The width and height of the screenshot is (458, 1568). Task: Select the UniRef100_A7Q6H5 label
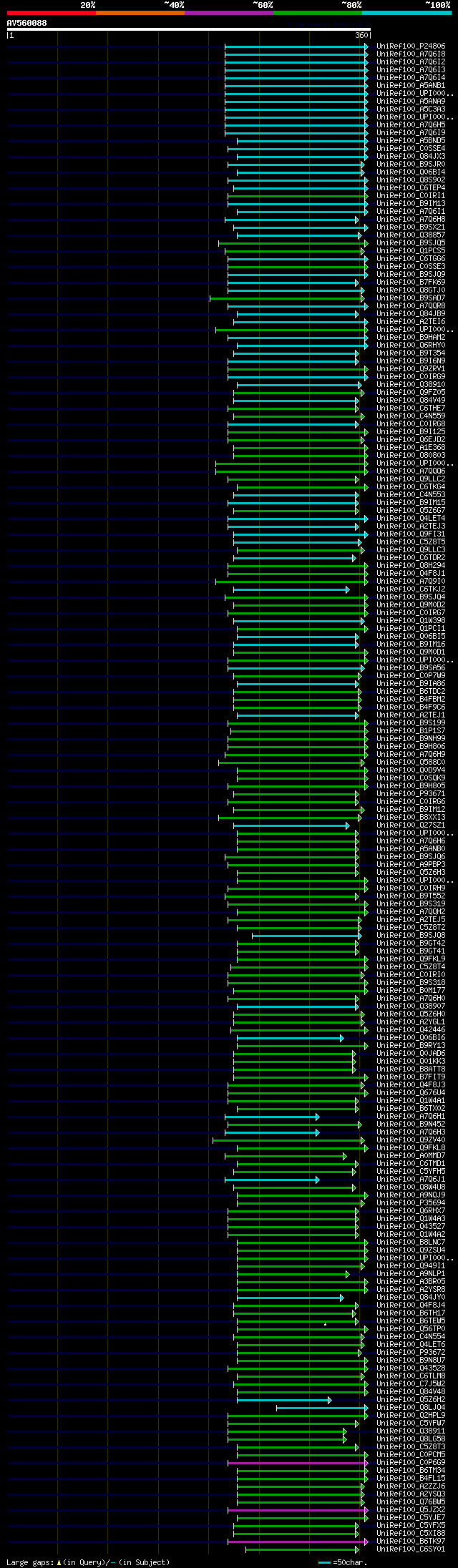point(411,125)
